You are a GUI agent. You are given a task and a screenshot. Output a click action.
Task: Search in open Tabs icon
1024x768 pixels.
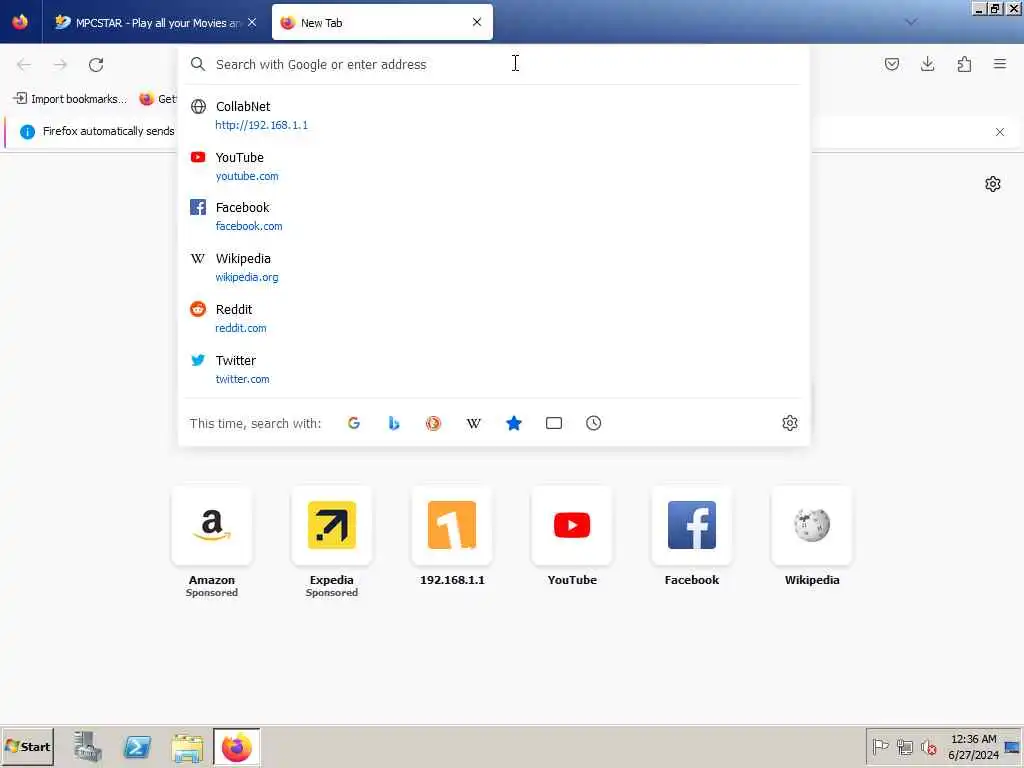coord(554,423)
